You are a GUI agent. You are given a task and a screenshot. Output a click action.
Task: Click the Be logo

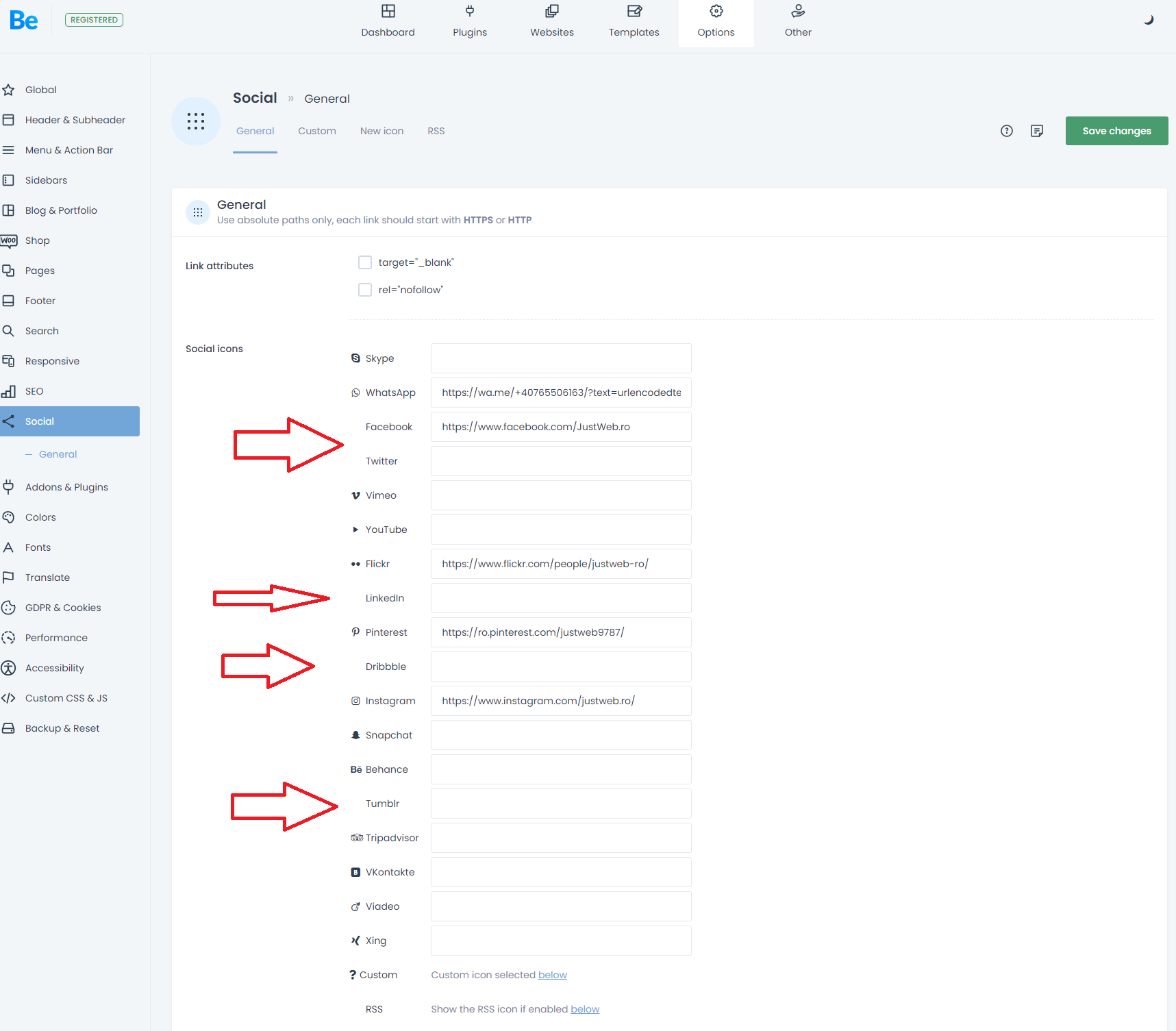click(24, 21)
